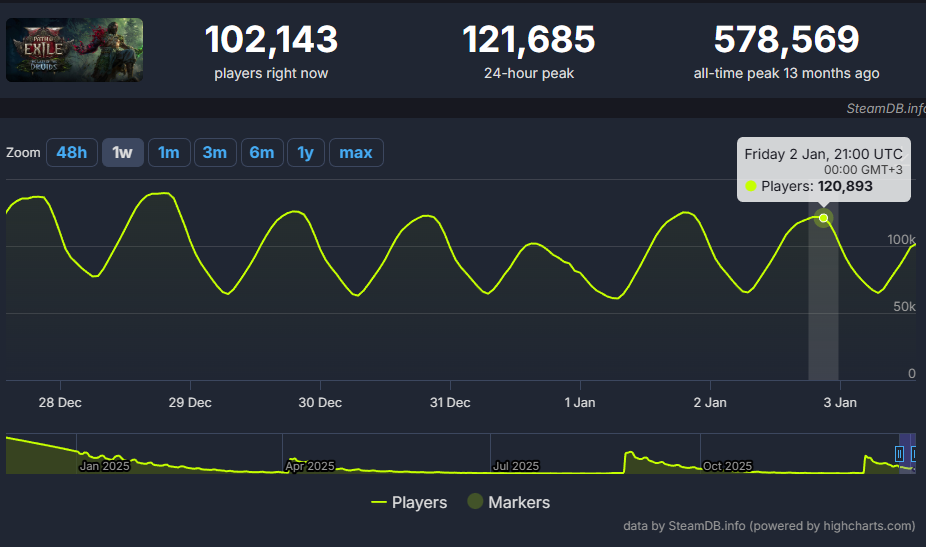This screenshot has width=926, height=547.
Task: Toggle the Markers series in legend
Action: [508, 502]
